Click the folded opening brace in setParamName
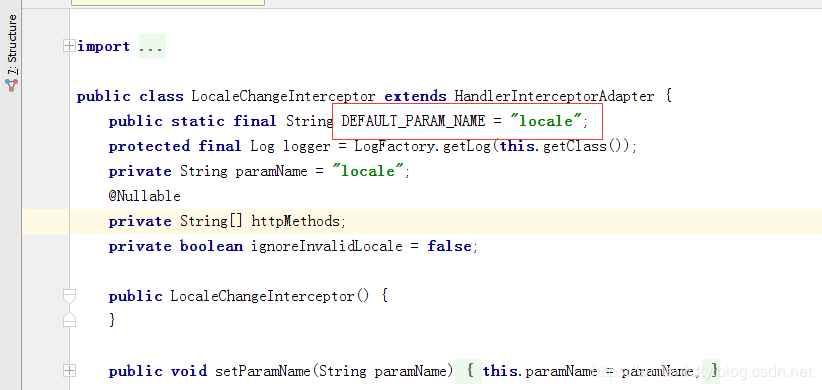This screenshot has width=822, height=390. 470,371
